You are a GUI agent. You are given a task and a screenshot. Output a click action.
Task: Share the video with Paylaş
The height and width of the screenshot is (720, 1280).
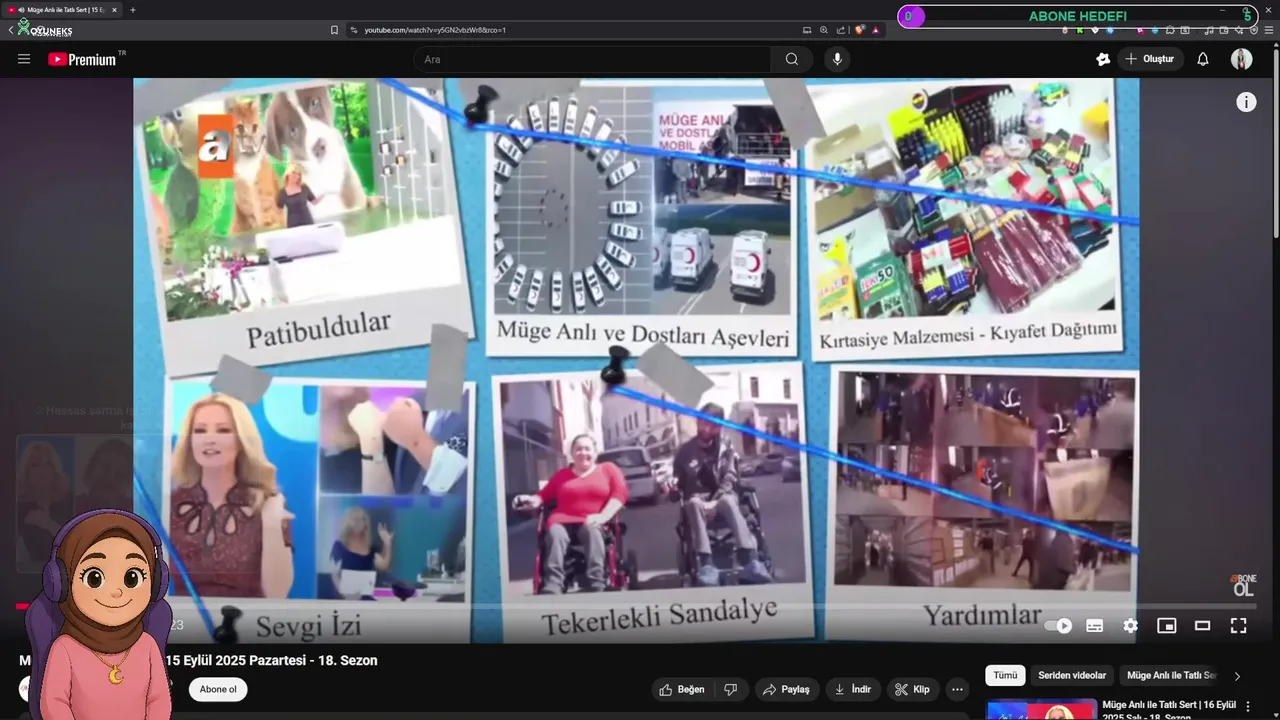(786, 689)
